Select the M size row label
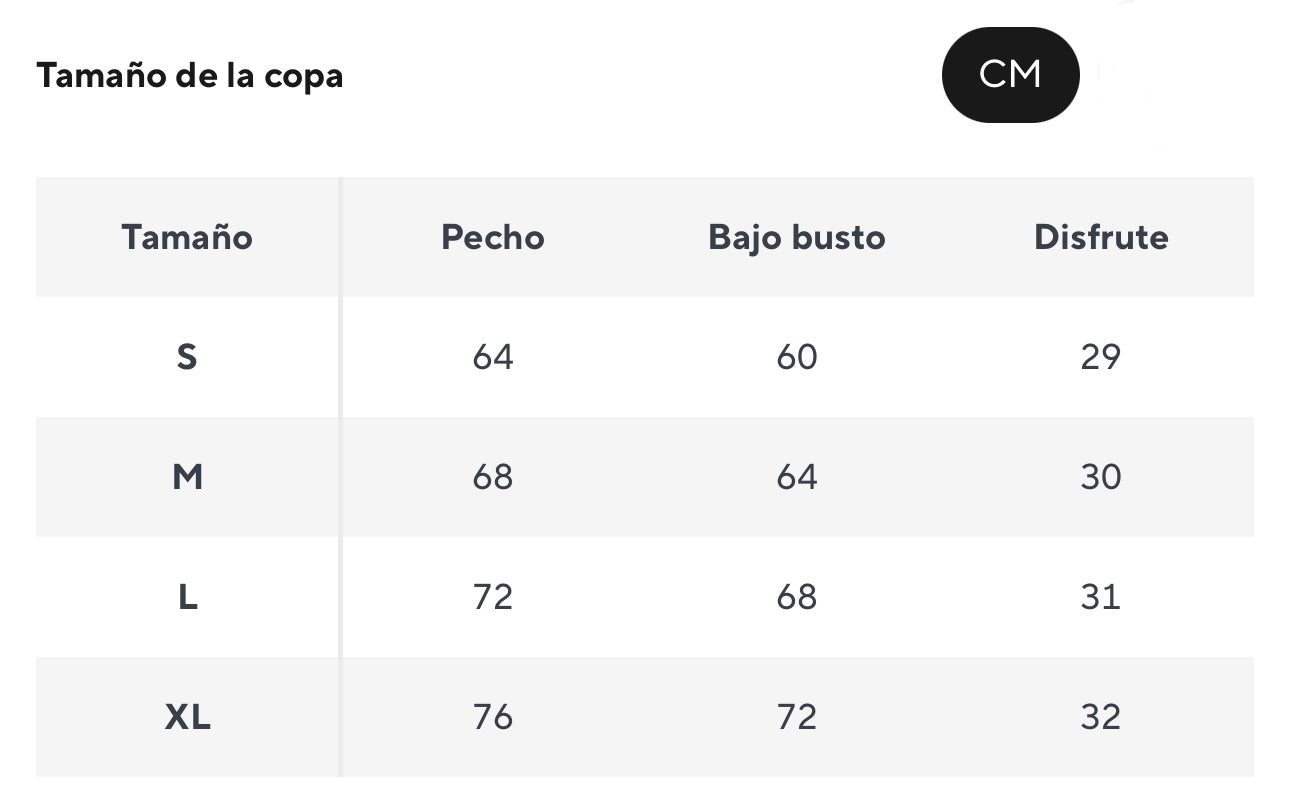 tap(187, 477)
